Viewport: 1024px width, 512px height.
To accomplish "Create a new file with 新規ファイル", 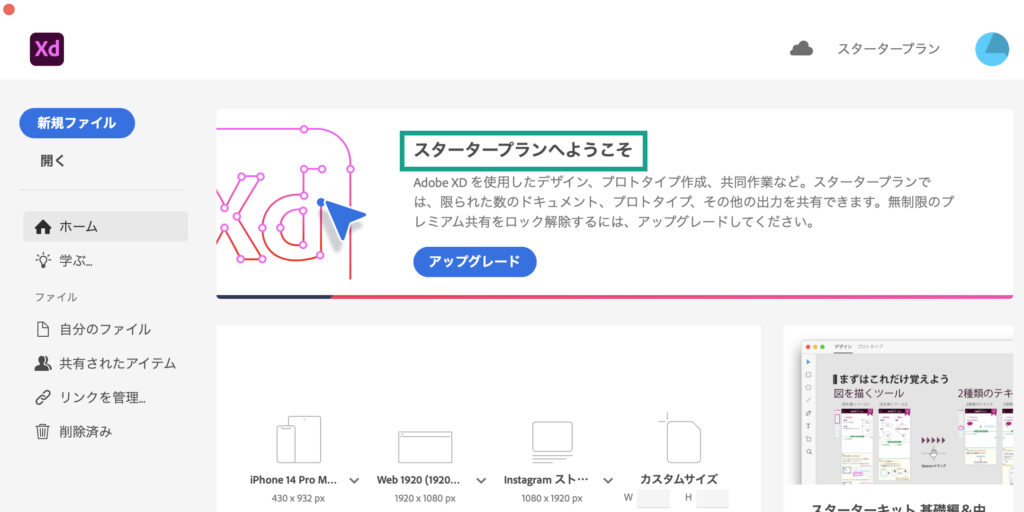I will [x=77, y=123].
